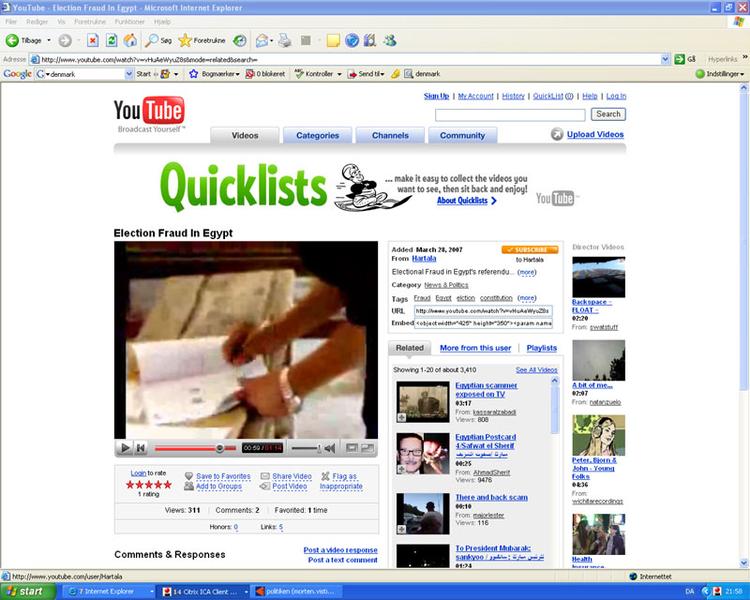750x600 pixels.
Task: Open the Backspace - FLOAT video thumbnail
Action: pos(598,277)
